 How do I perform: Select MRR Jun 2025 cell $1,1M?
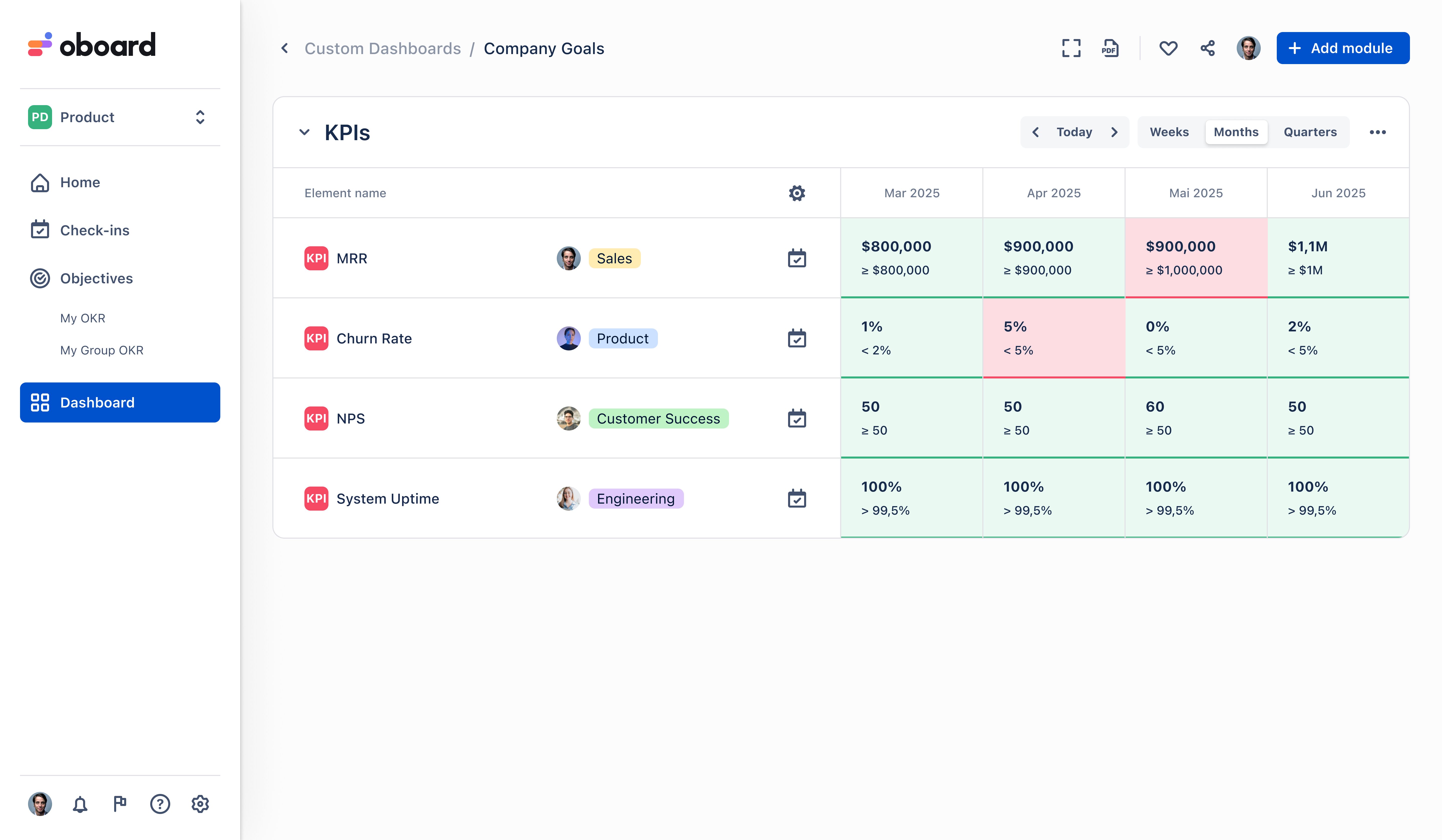pyautogui.click(x=1338, y=258)
